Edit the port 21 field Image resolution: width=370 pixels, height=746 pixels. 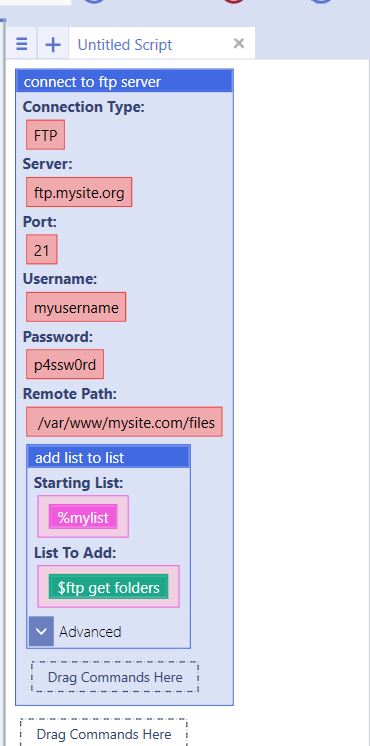point(42,250)
